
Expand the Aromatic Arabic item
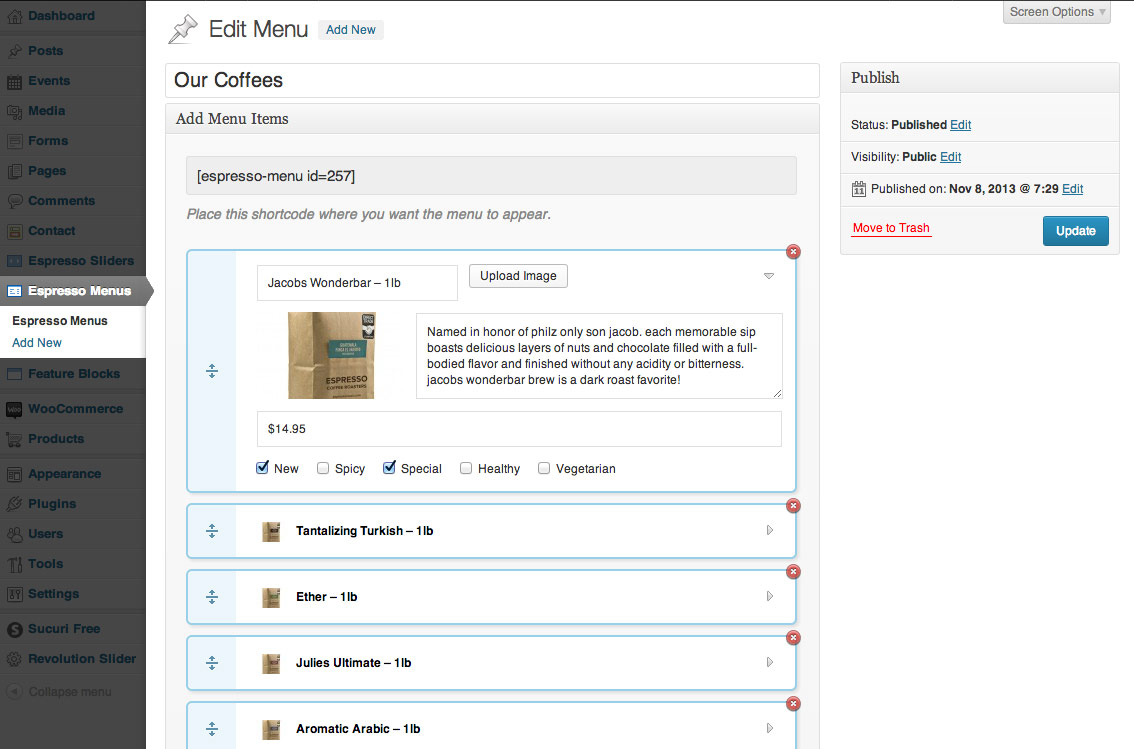[770, 728]
